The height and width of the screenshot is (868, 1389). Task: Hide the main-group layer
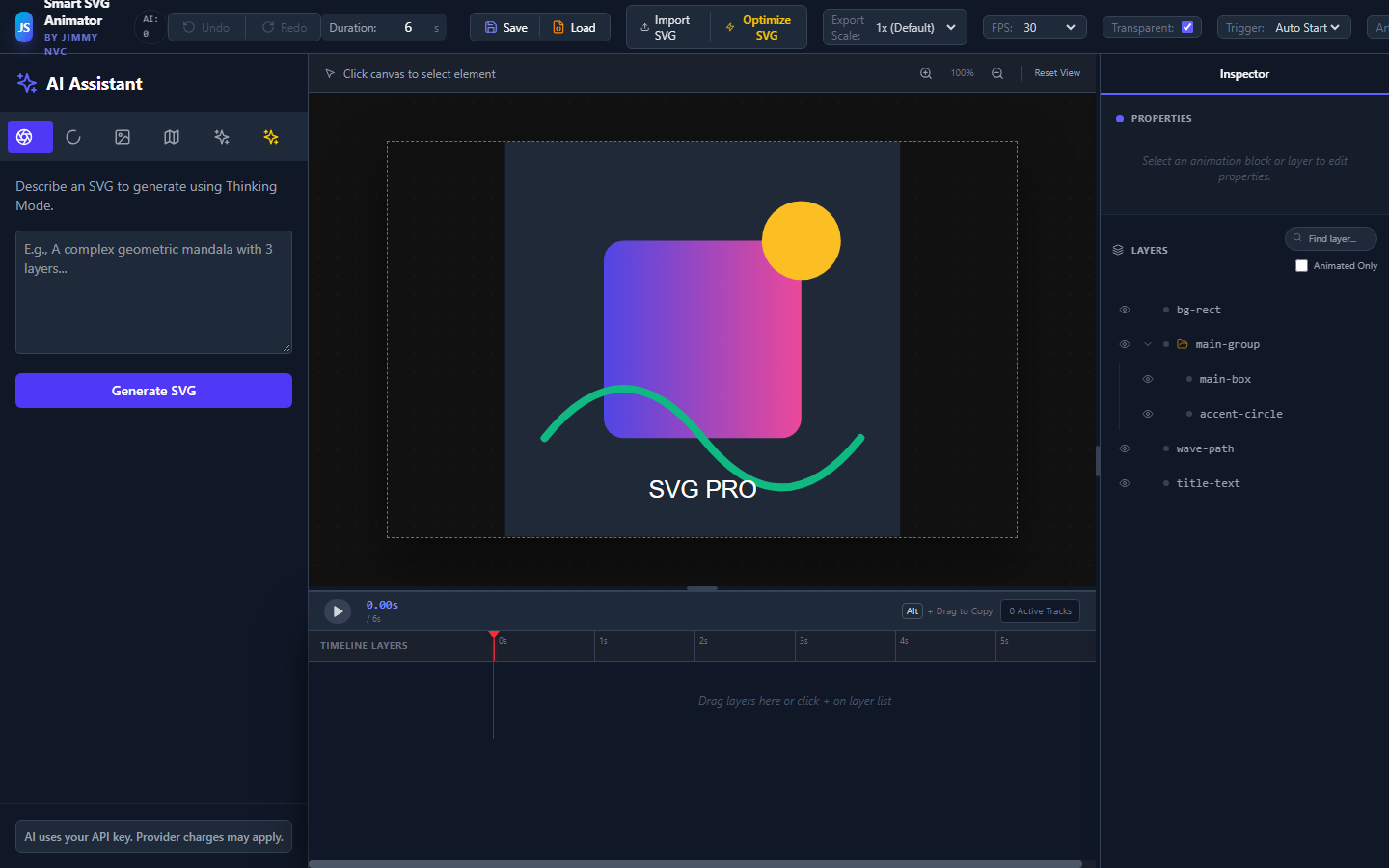point(1125,344)
